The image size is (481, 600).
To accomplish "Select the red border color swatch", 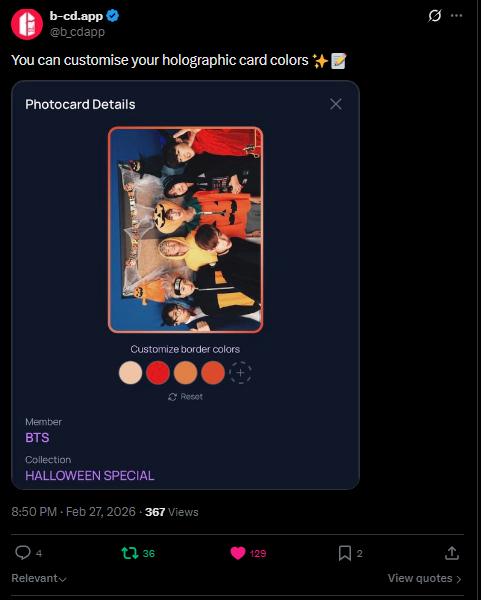I will (158, 373).
